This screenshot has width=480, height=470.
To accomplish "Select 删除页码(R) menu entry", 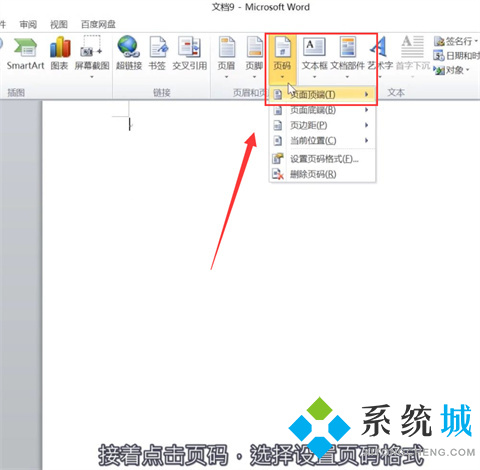I will pos(322,174).
